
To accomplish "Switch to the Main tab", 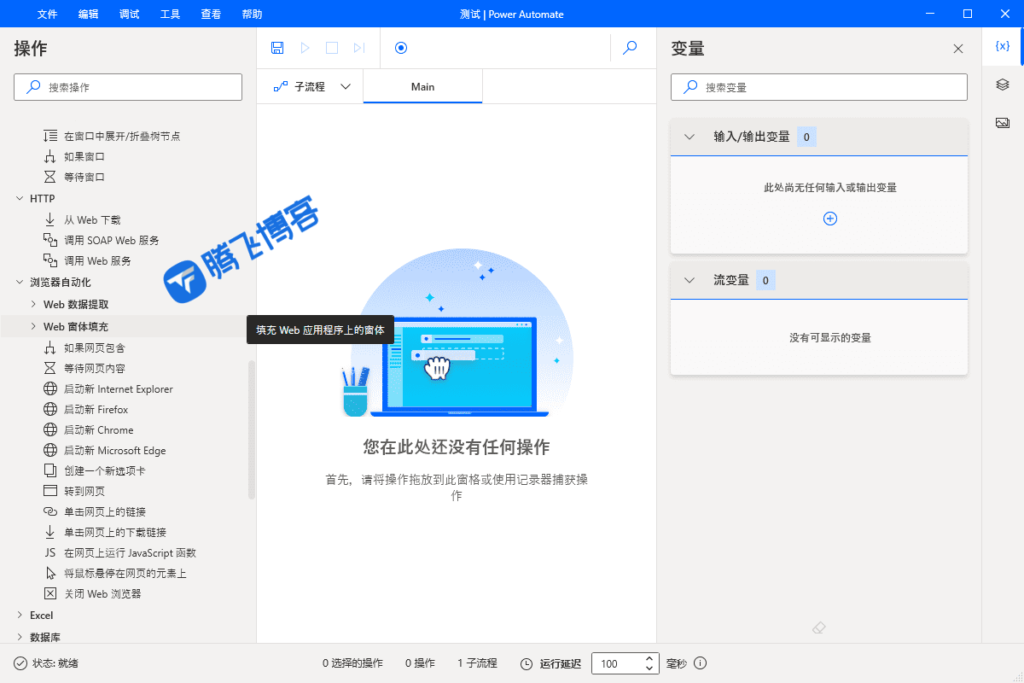I will point(422,86).
